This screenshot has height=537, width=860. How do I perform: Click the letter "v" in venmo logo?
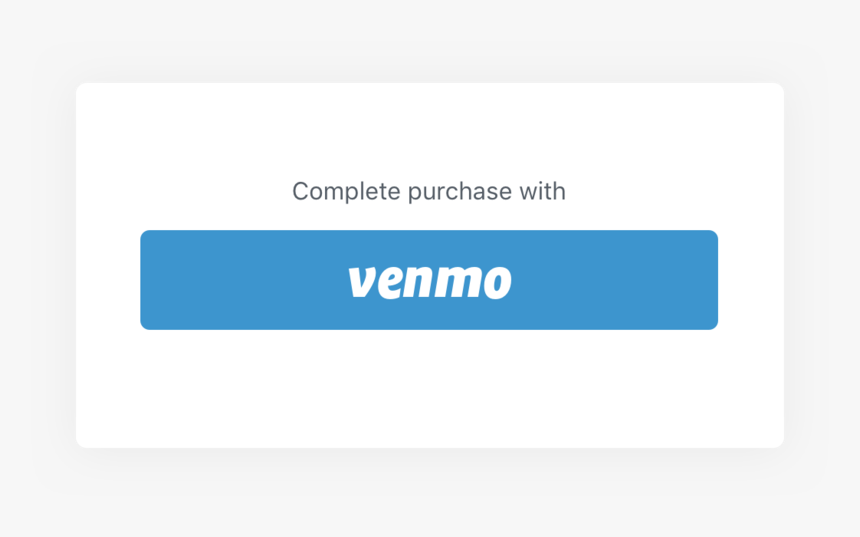click(x=363, y=282)
